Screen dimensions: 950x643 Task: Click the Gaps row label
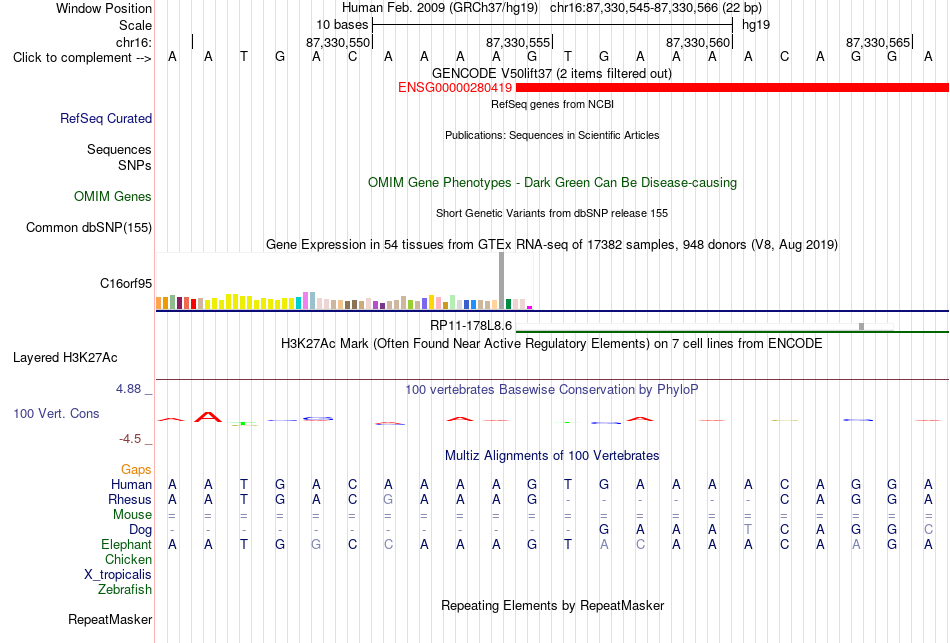coord(136,469)
